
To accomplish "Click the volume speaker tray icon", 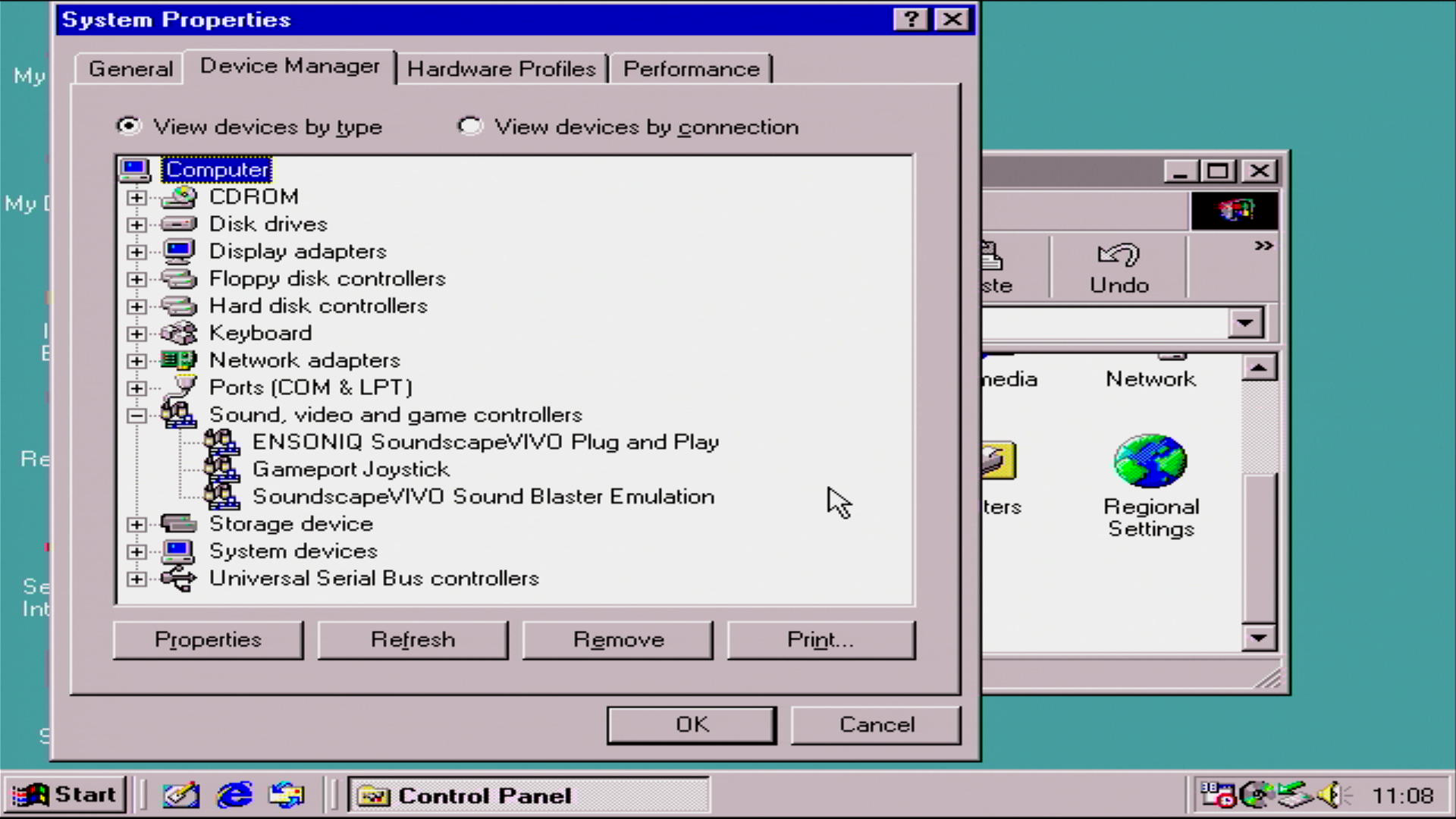I will [x=1329, y=794].
